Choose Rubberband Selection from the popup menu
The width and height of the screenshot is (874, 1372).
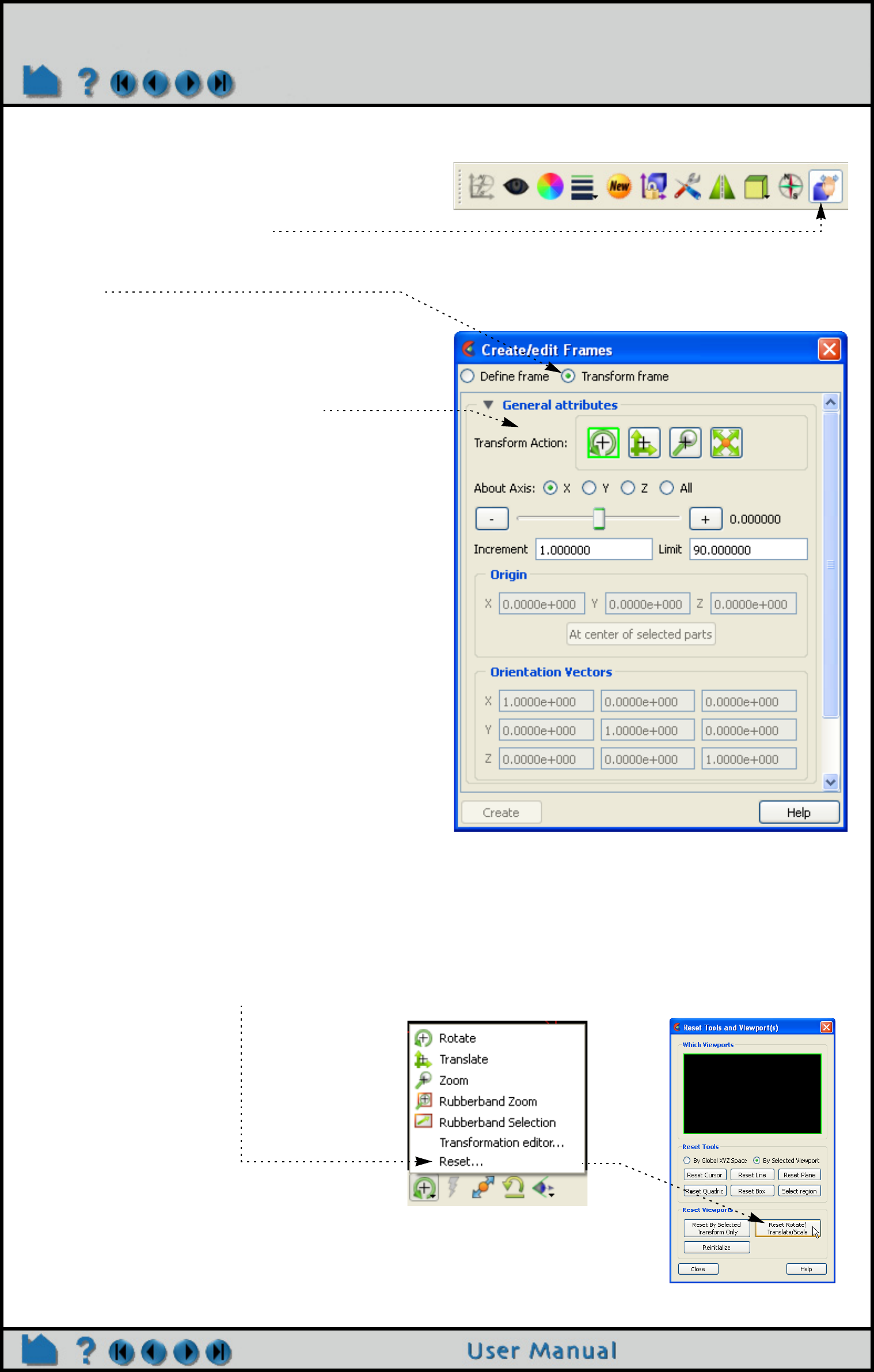tap(497, 1123)
